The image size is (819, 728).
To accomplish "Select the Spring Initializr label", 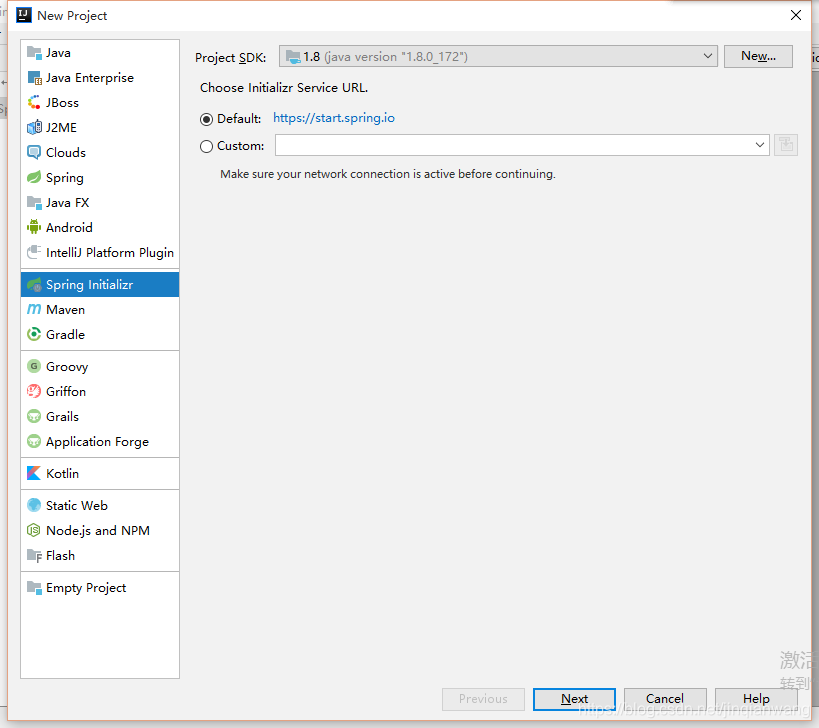I will click(x=89, y=285).
